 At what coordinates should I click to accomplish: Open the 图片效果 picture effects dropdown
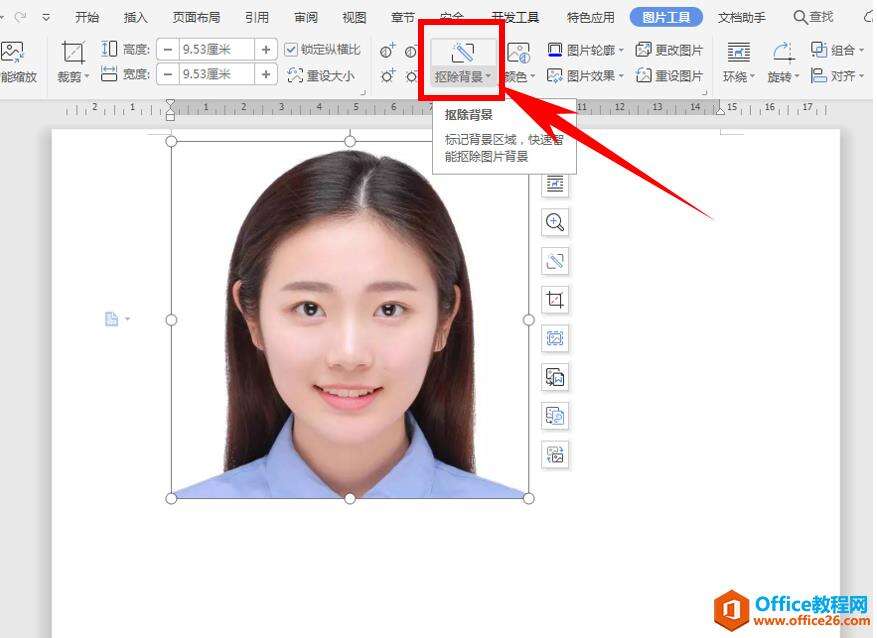(585, 75)
